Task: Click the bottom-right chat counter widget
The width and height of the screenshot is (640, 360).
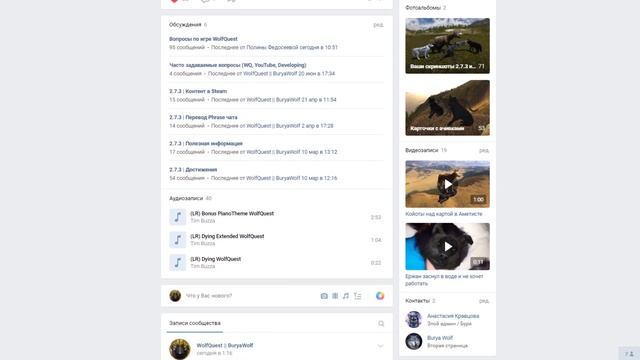Action: click(629, 353)
